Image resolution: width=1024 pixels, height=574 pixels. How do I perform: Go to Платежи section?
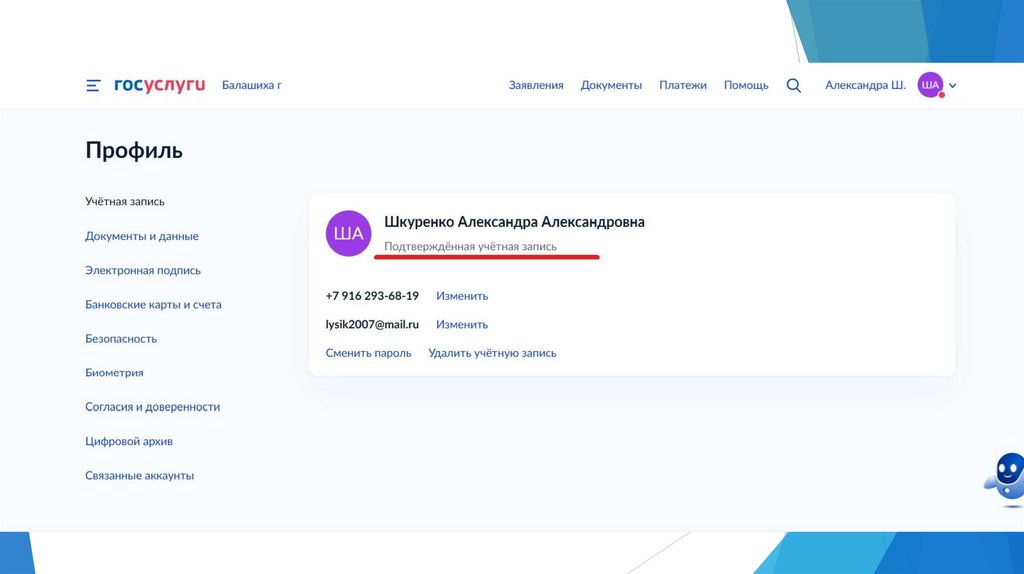683,86
